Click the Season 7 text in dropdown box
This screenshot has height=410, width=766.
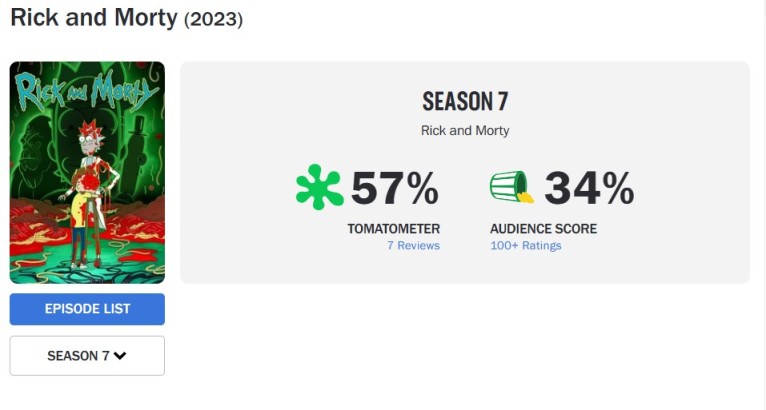[78, 356]
